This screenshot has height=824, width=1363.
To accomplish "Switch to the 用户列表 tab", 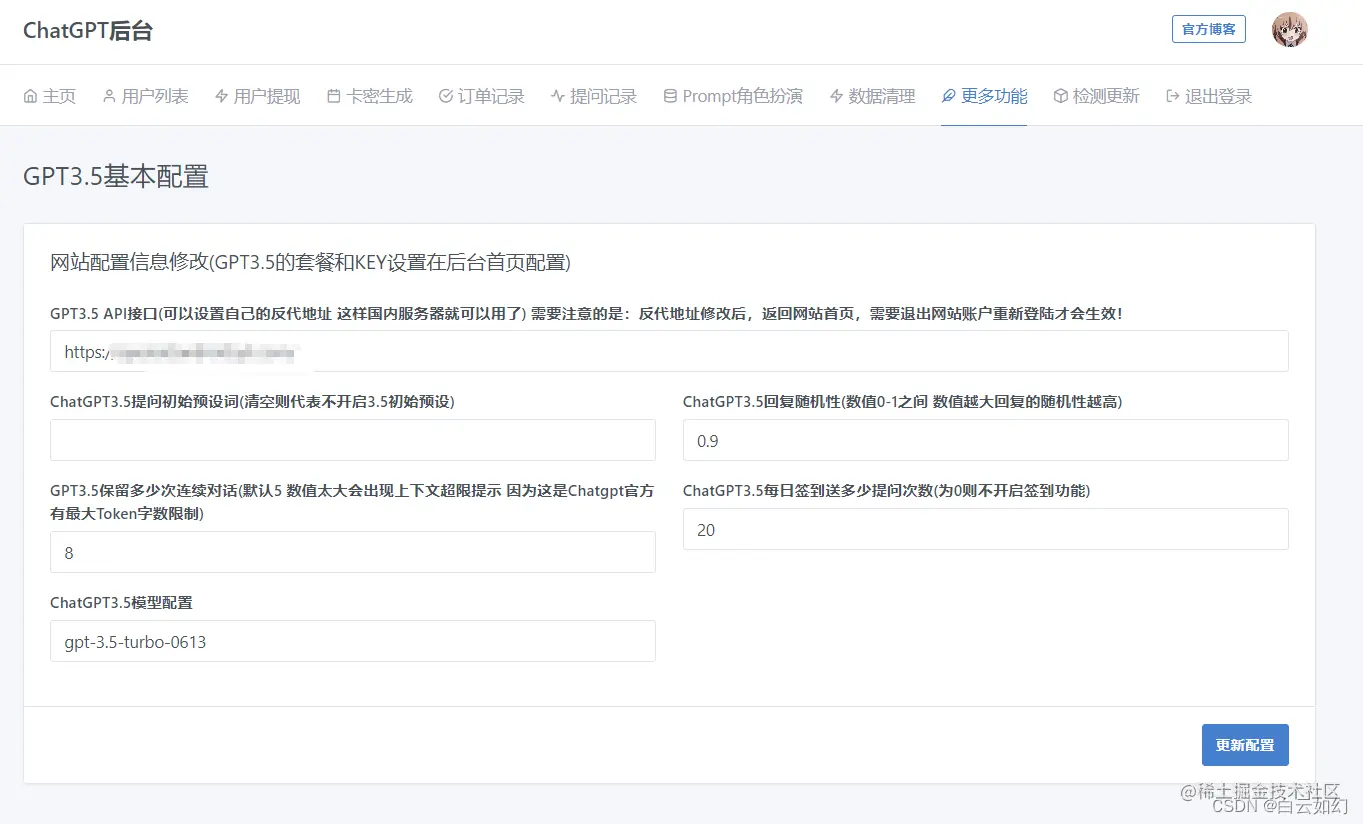I will tap(145, 96).
